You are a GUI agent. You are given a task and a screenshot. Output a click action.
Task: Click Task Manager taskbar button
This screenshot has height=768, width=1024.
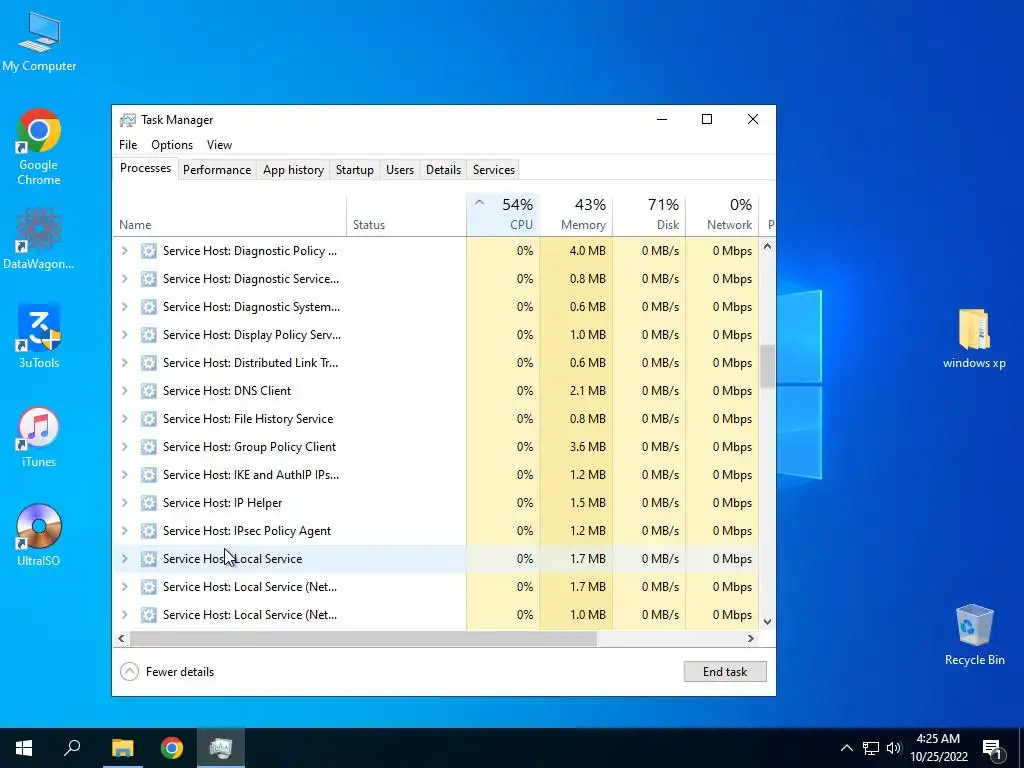click(x=221, y=748)
